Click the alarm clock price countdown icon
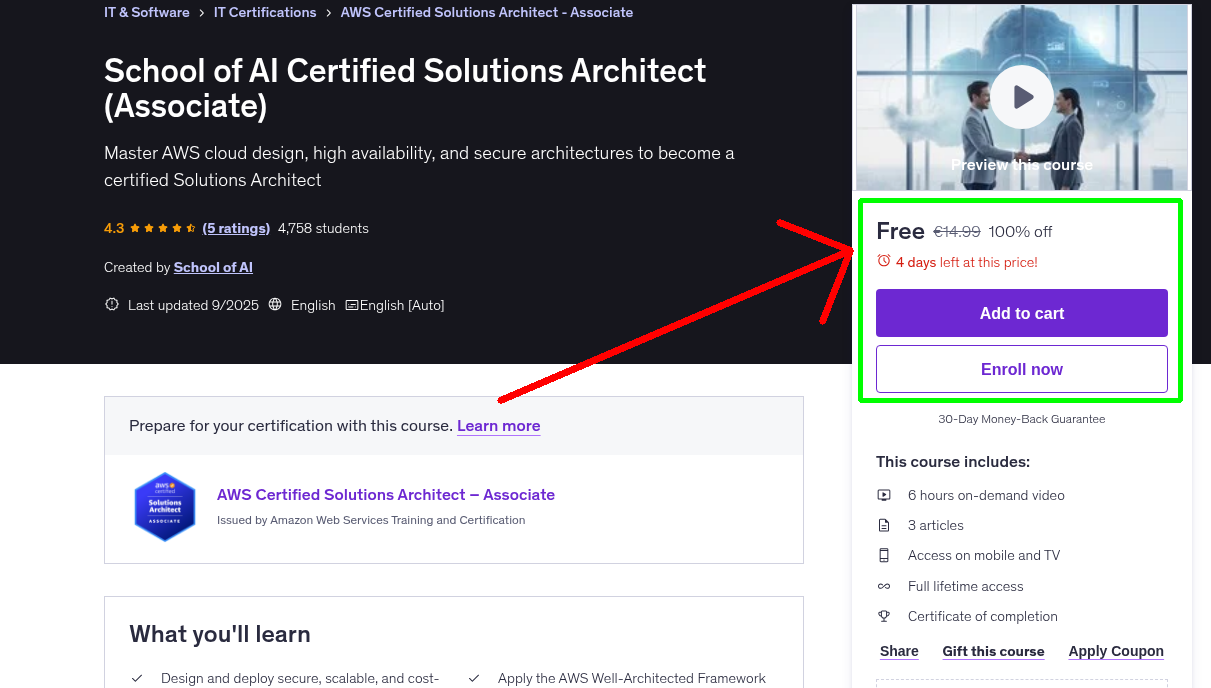Viewport: 1211px width, 688px height. (883, 259)
